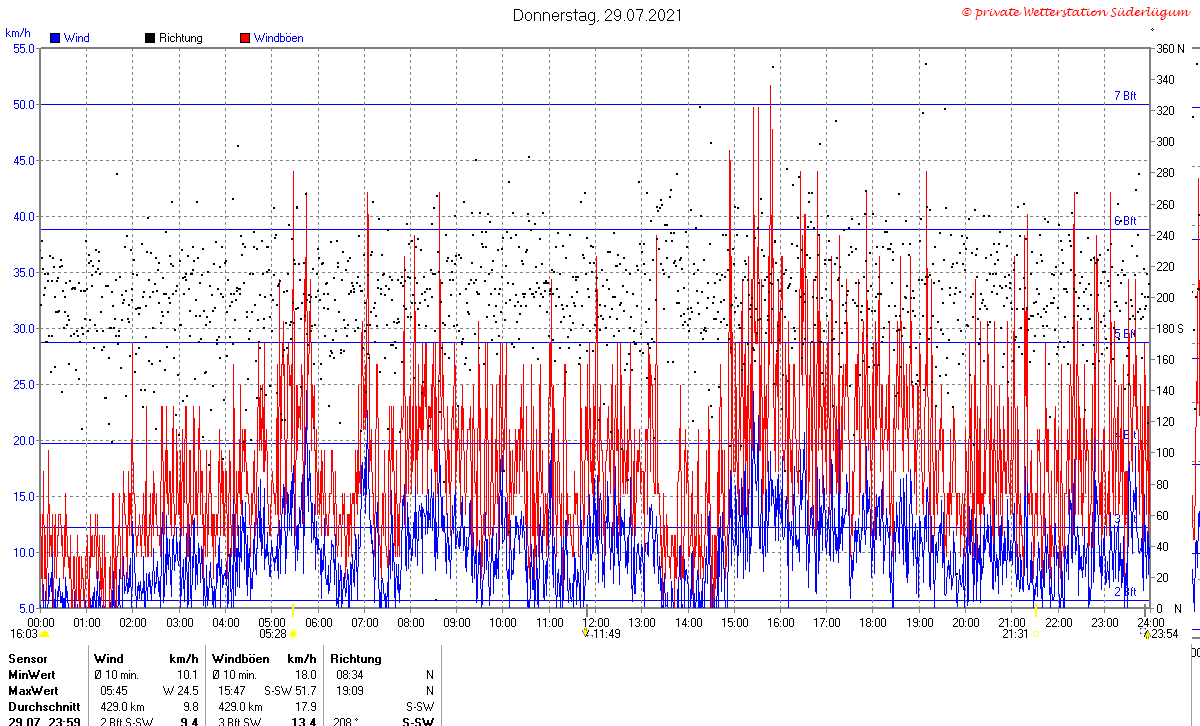Click the solar noon marker at 11:49
The height and width of the screenshot is (726, 1200).
(x=585, y=632)
